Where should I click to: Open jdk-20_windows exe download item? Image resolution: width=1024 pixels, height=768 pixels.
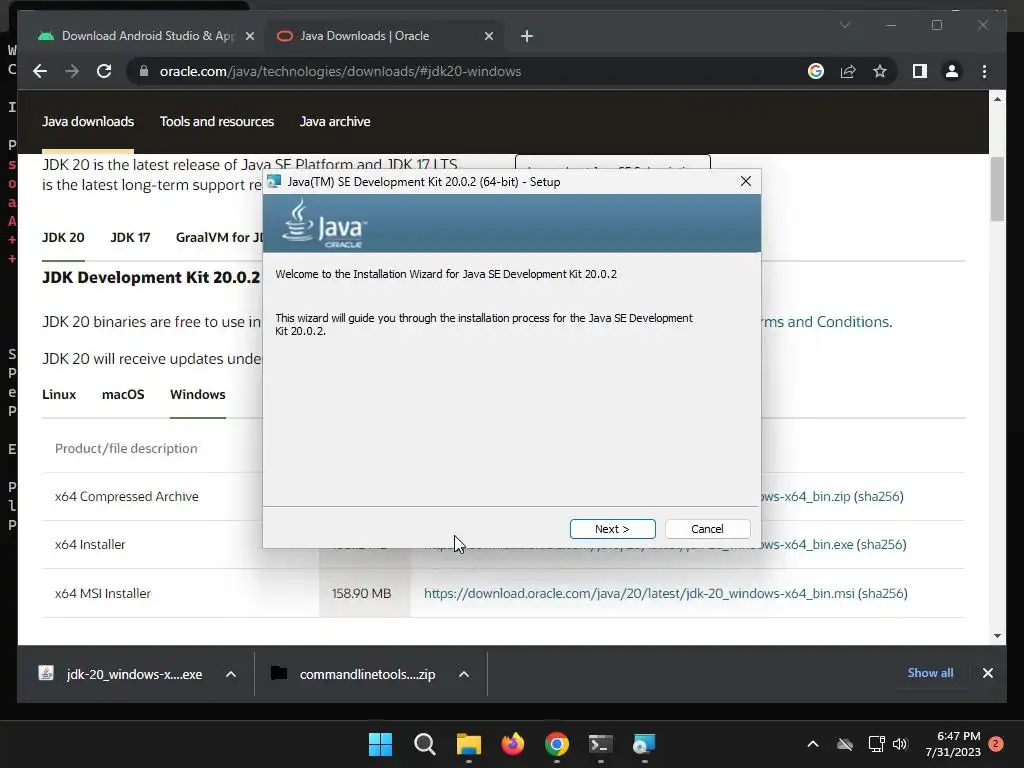[x=121, y=674]
